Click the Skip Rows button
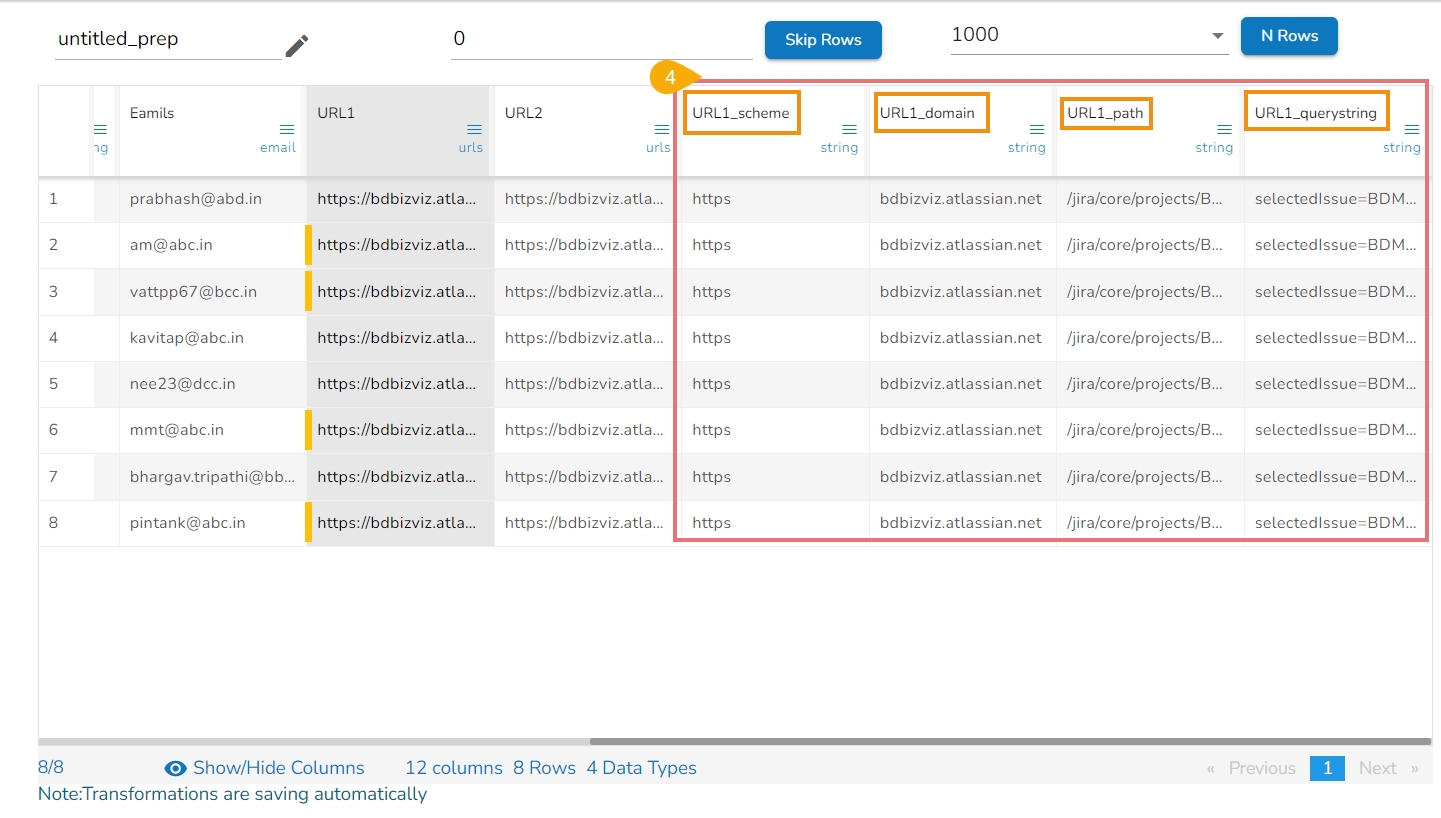The image size is (1441, 818). pos(823,40)
